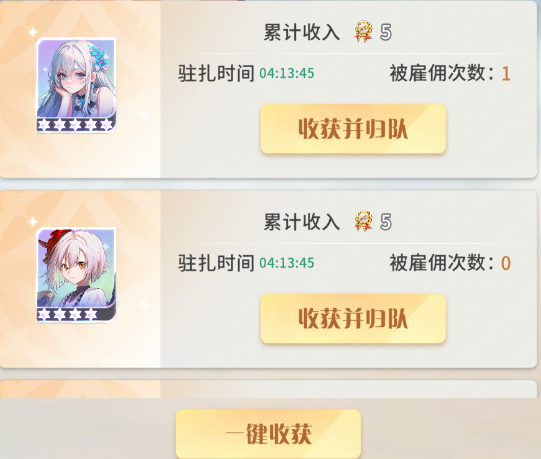Screen dimensions: 541x459
Task: Tap the sparkle icon above the silver-haired portrait
Action: [33, 32]
